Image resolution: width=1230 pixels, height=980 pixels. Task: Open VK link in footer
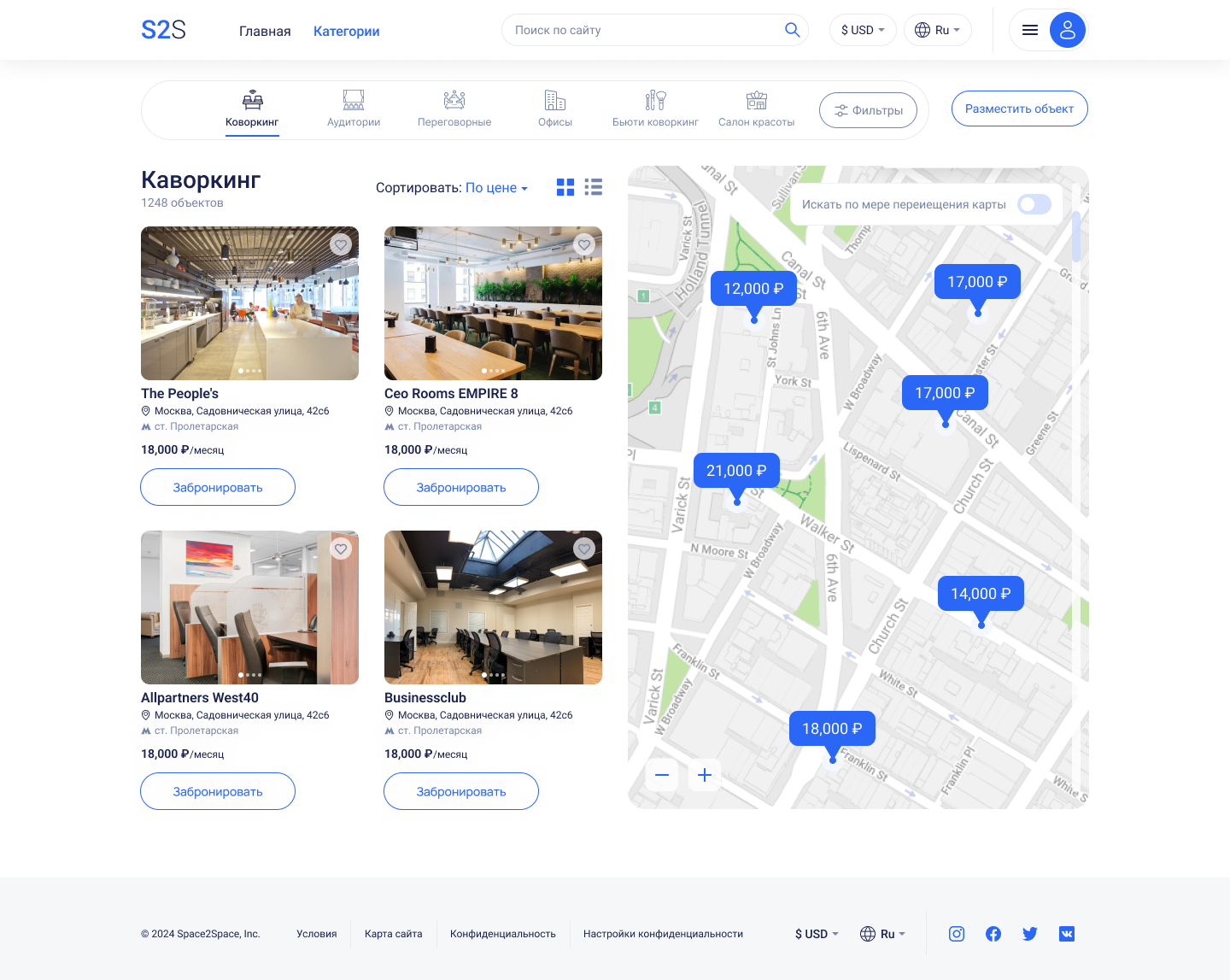coord(1067,934)
